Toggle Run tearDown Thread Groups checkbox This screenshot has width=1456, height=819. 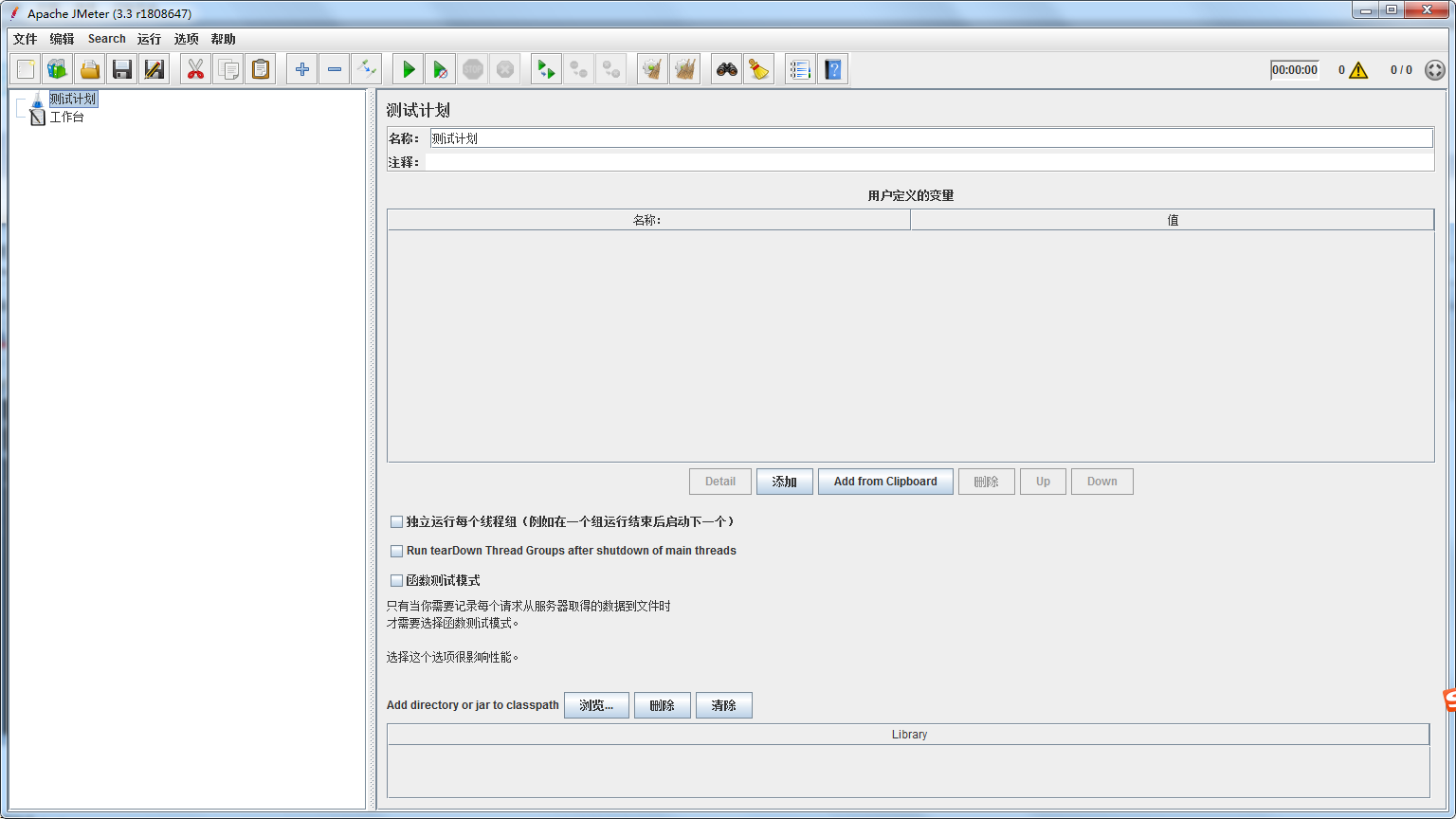tap(396, 551)
